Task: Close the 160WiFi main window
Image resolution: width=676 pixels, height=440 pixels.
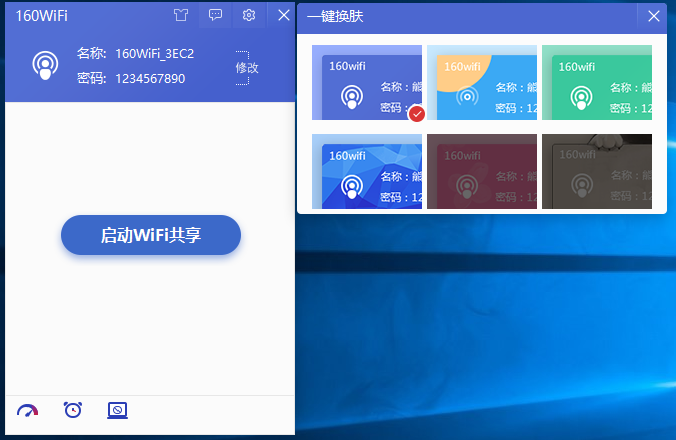Action: [x=283, y=16]
